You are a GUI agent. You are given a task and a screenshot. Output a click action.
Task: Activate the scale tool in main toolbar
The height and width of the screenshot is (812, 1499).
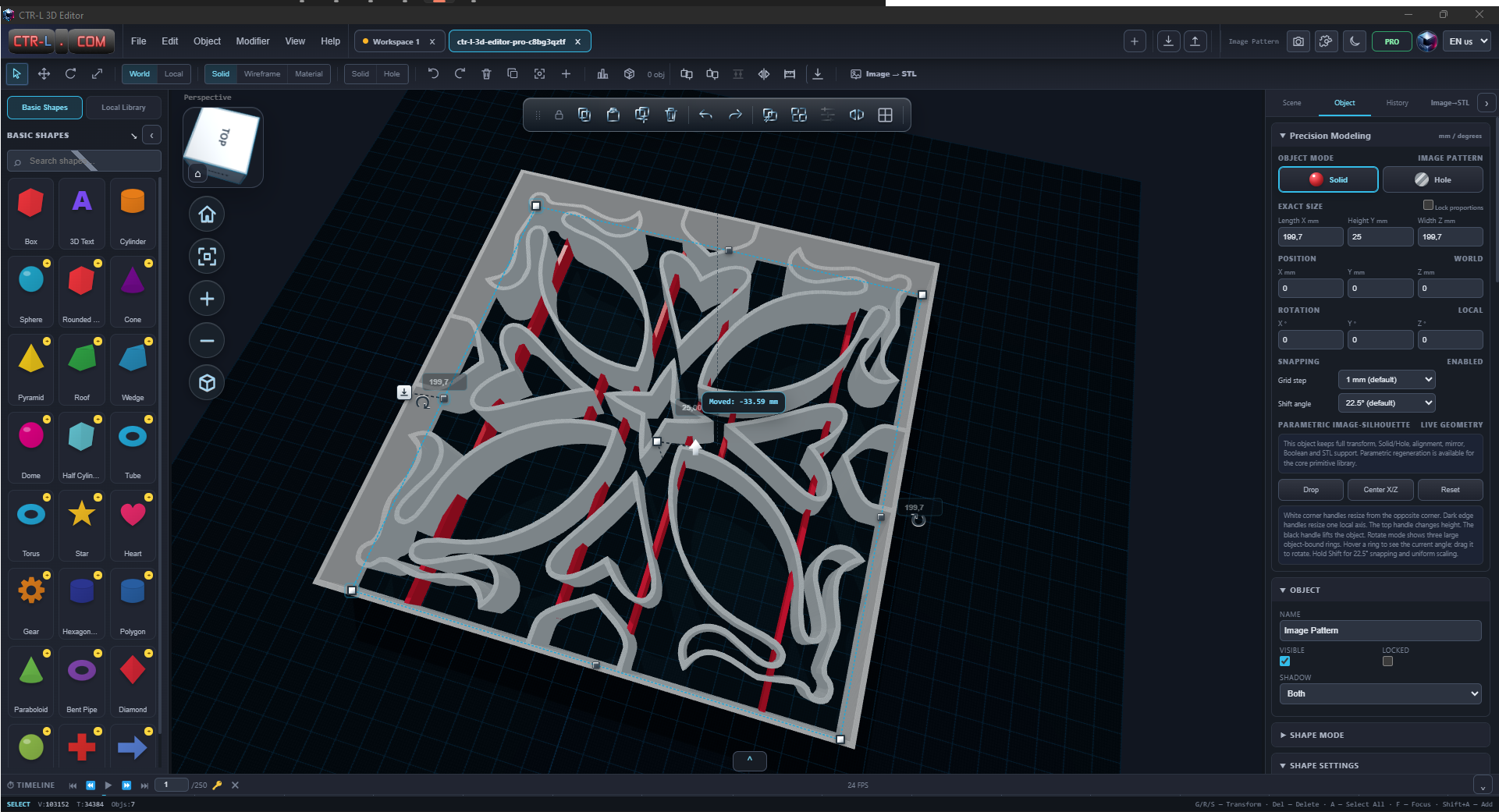(x=97, y=73)
